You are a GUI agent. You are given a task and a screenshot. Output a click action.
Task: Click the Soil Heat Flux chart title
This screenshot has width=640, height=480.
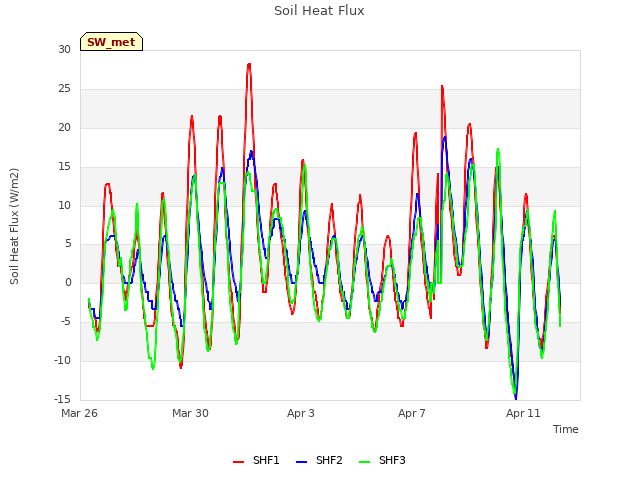[319, 11]
